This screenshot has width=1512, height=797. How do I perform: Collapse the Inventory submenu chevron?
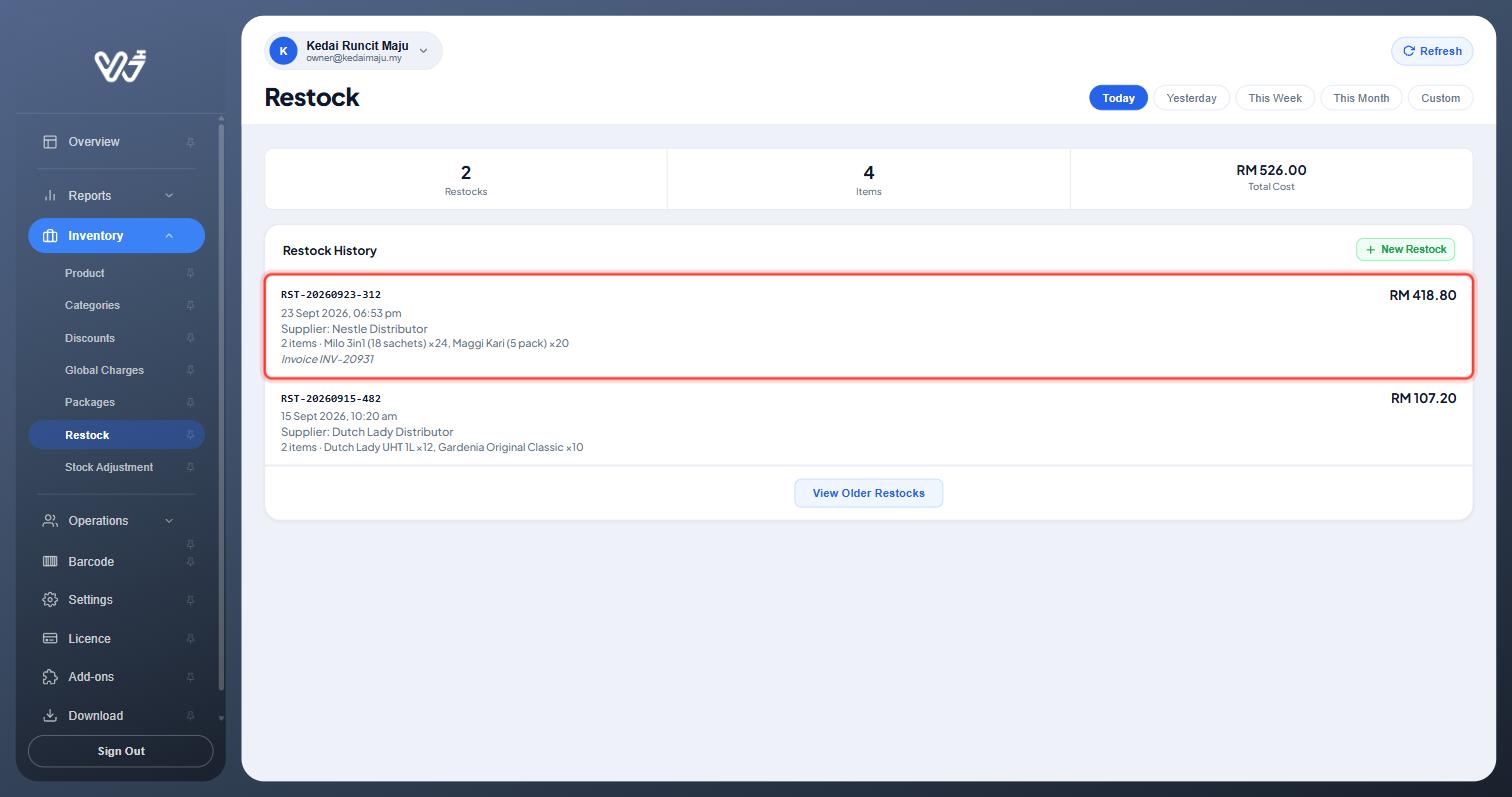(x=169, y=236)
